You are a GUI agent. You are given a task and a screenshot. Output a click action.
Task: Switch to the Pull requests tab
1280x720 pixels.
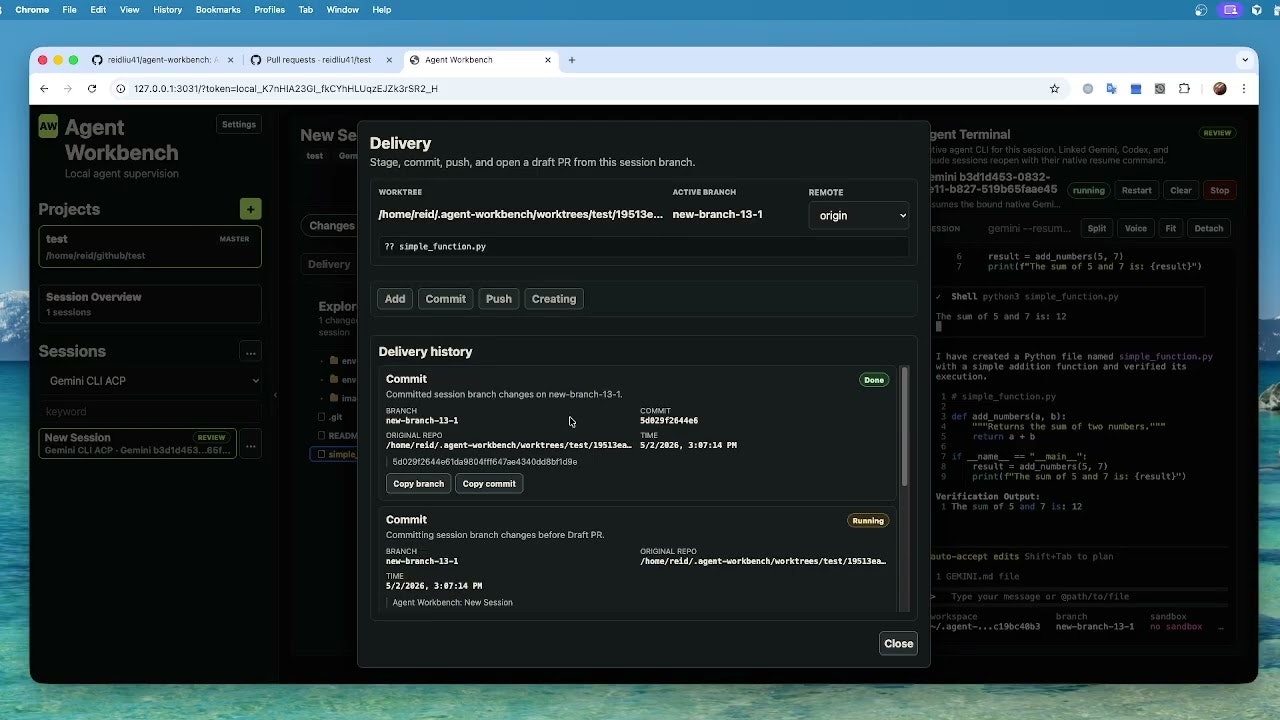point(318,60)
